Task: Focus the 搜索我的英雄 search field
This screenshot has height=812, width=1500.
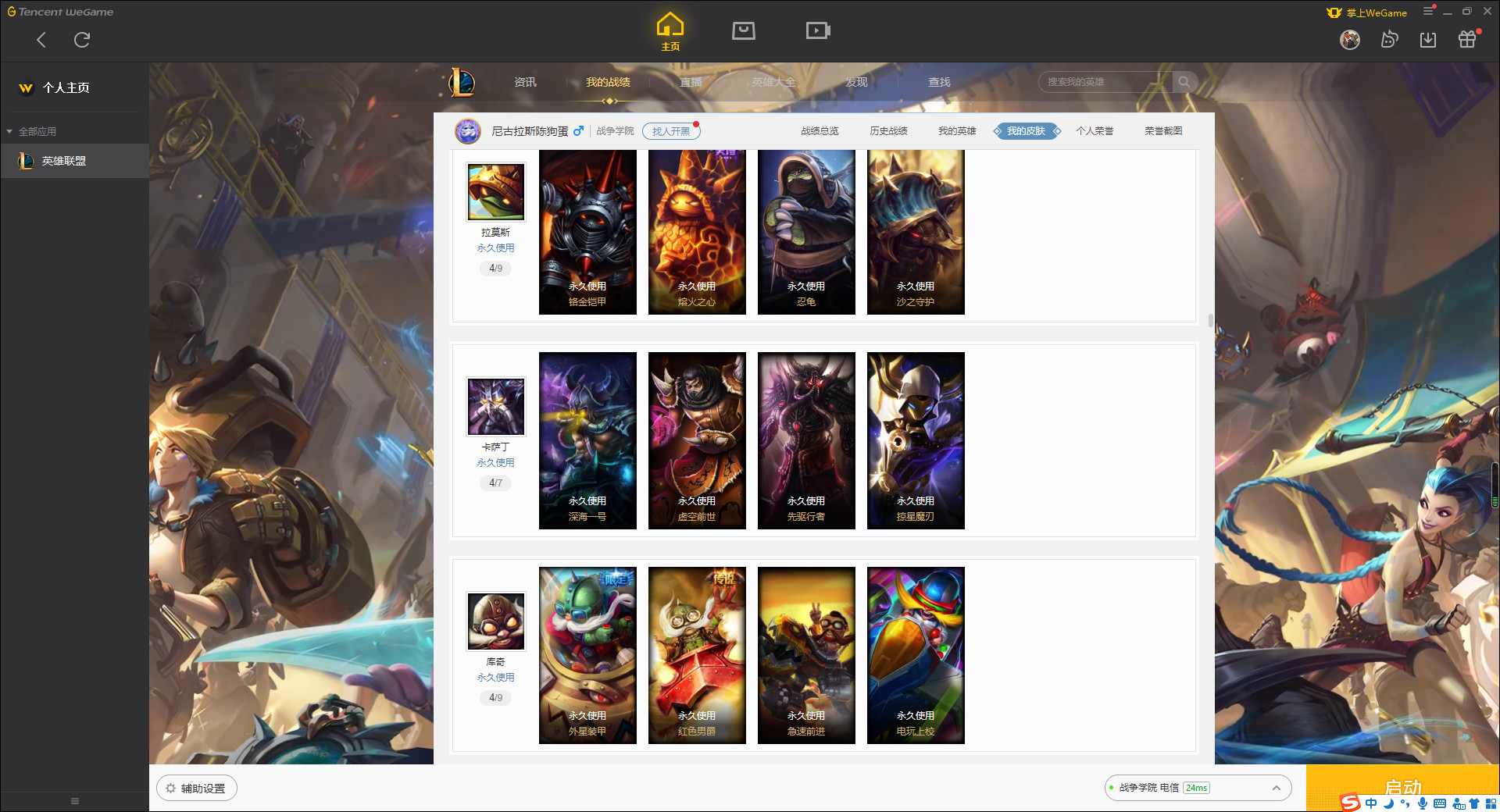Action: click(x=1105, y=82)
